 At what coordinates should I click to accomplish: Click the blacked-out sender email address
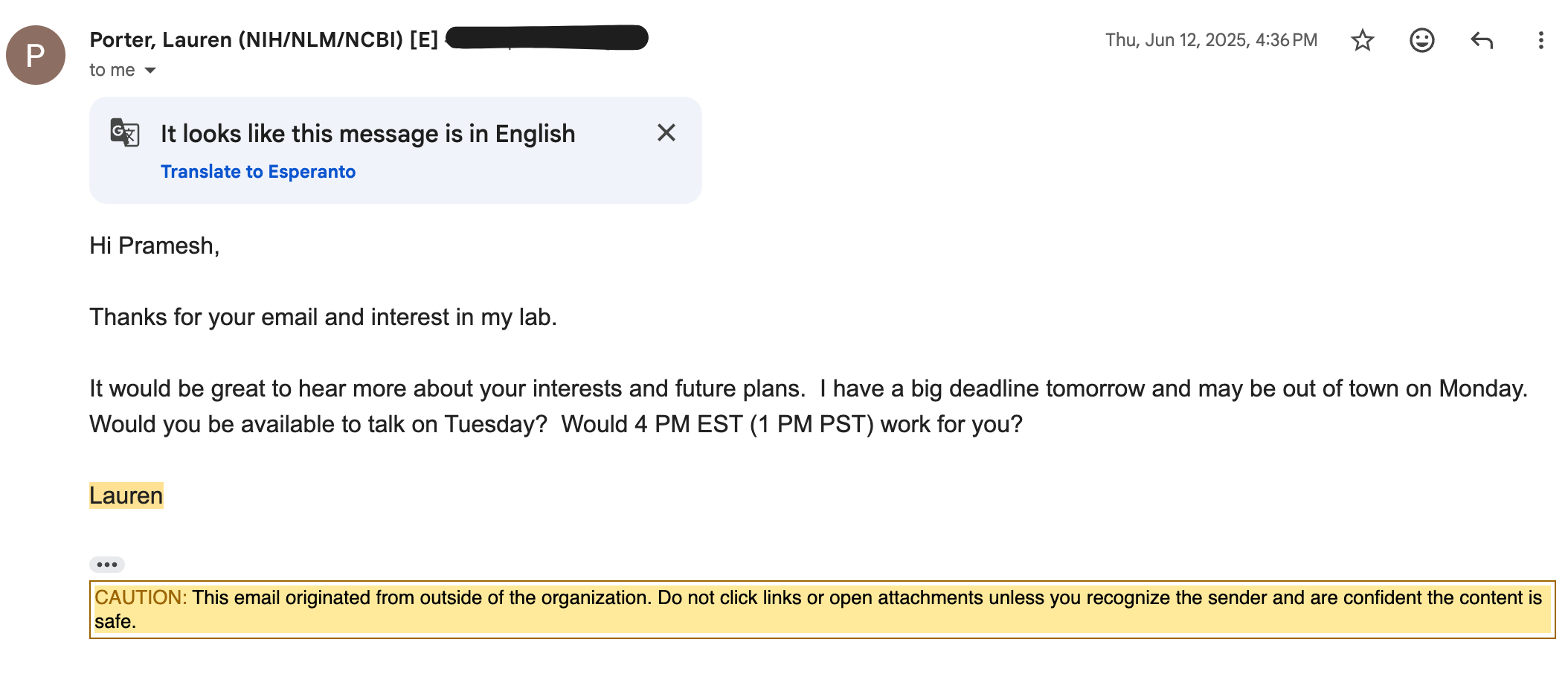click(547, 38)
